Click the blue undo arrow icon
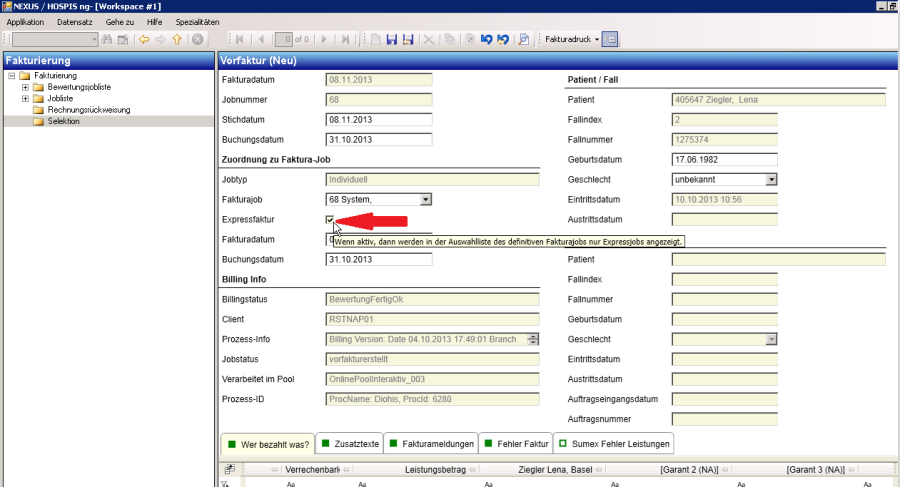900x487 pixels. (486, 39)
